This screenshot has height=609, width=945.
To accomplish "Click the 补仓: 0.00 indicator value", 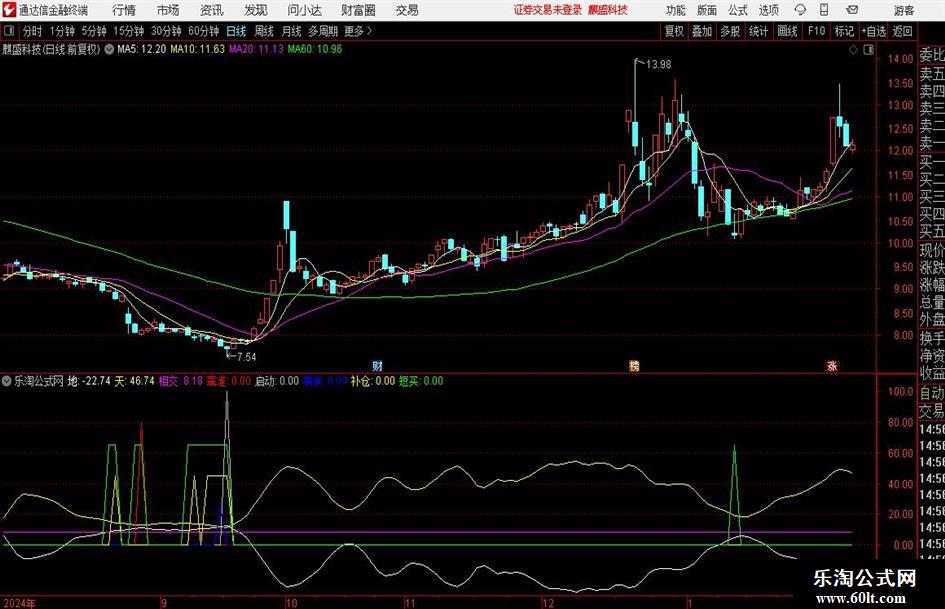I will click(x=373, y=381).
